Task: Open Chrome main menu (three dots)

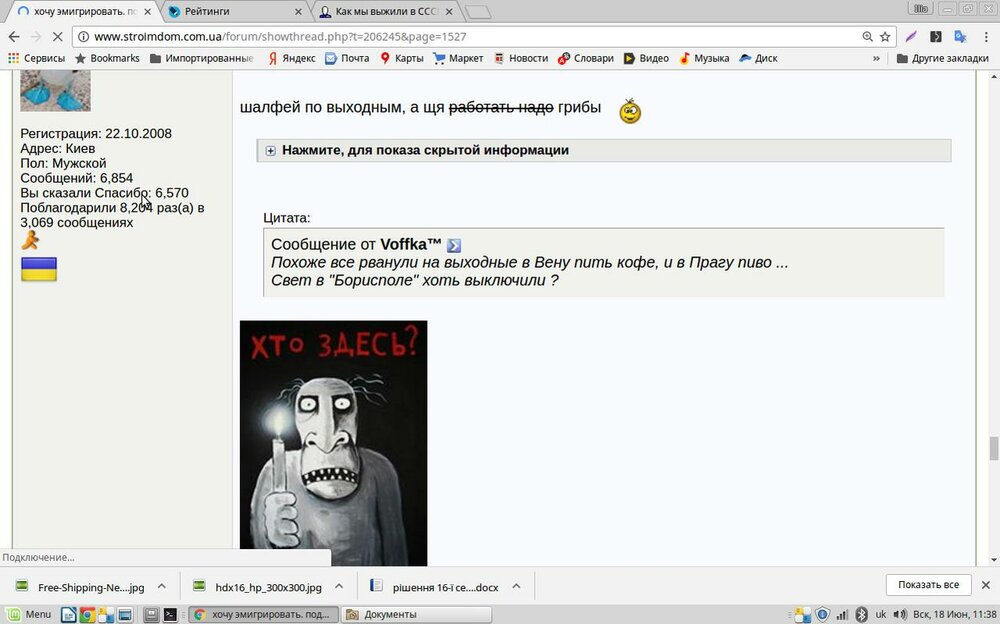Action: [986, 37]
